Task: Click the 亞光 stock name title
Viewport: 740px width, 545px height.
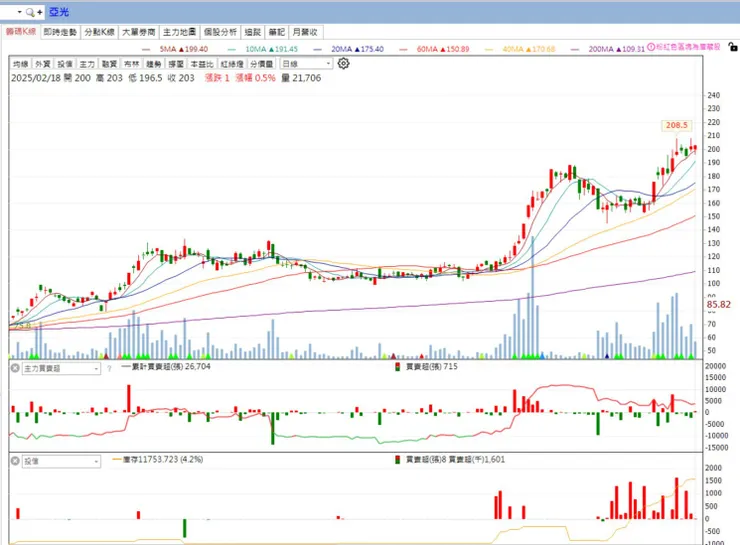Action: (59, 12)
